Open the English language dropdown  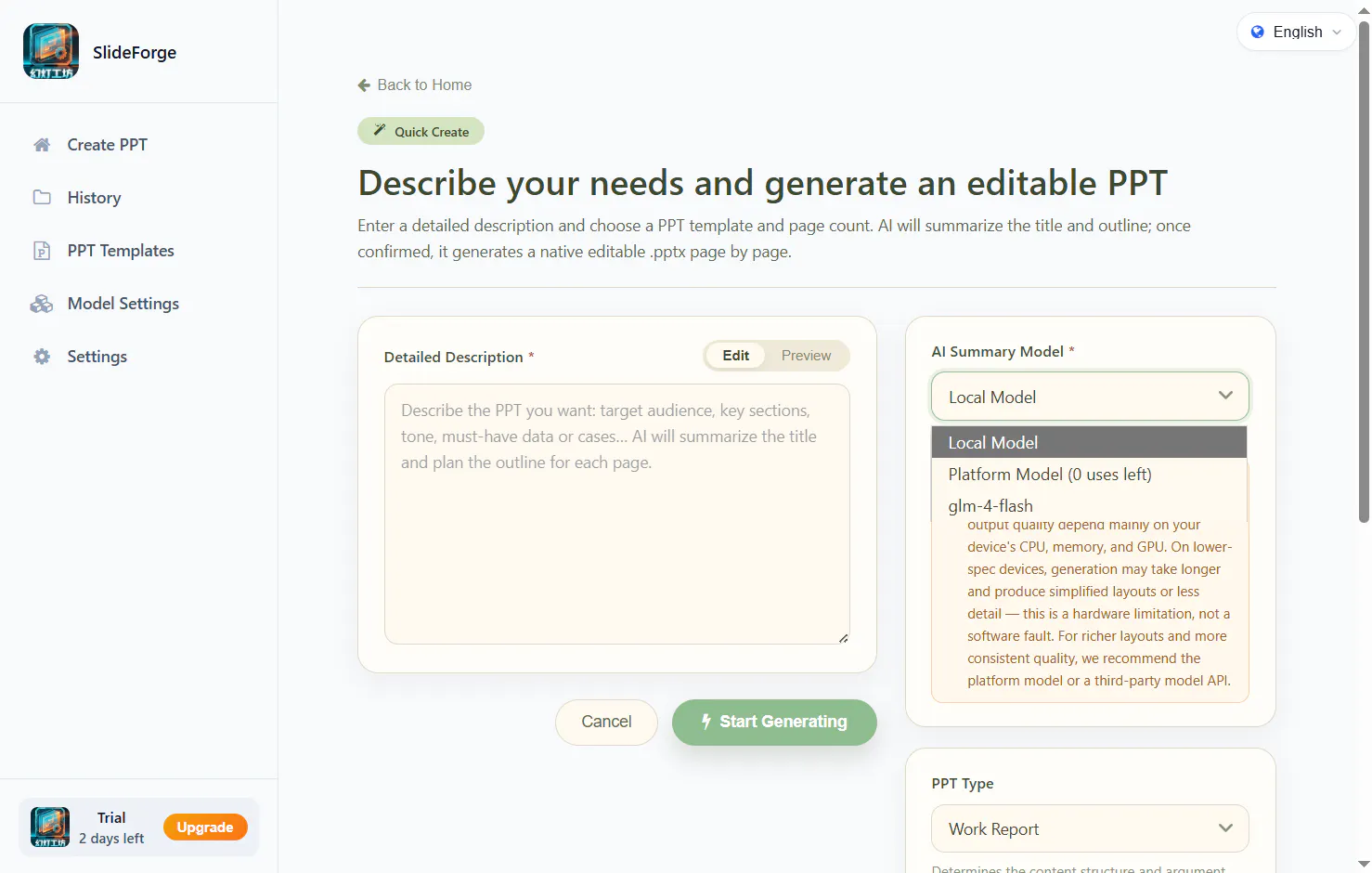1296,32
